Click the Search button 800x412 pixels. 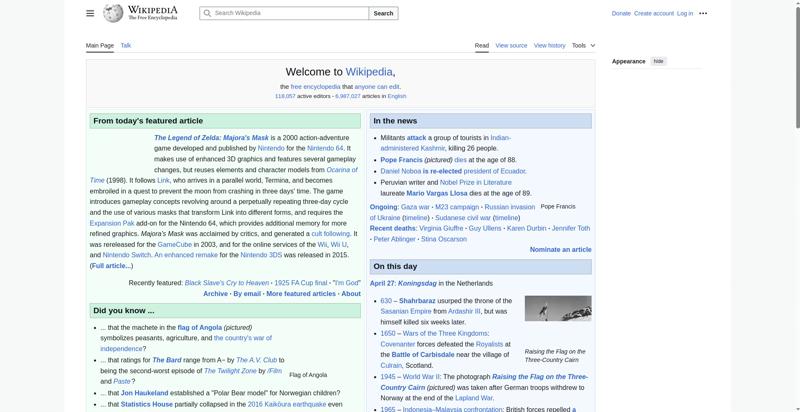pos(383,13)
